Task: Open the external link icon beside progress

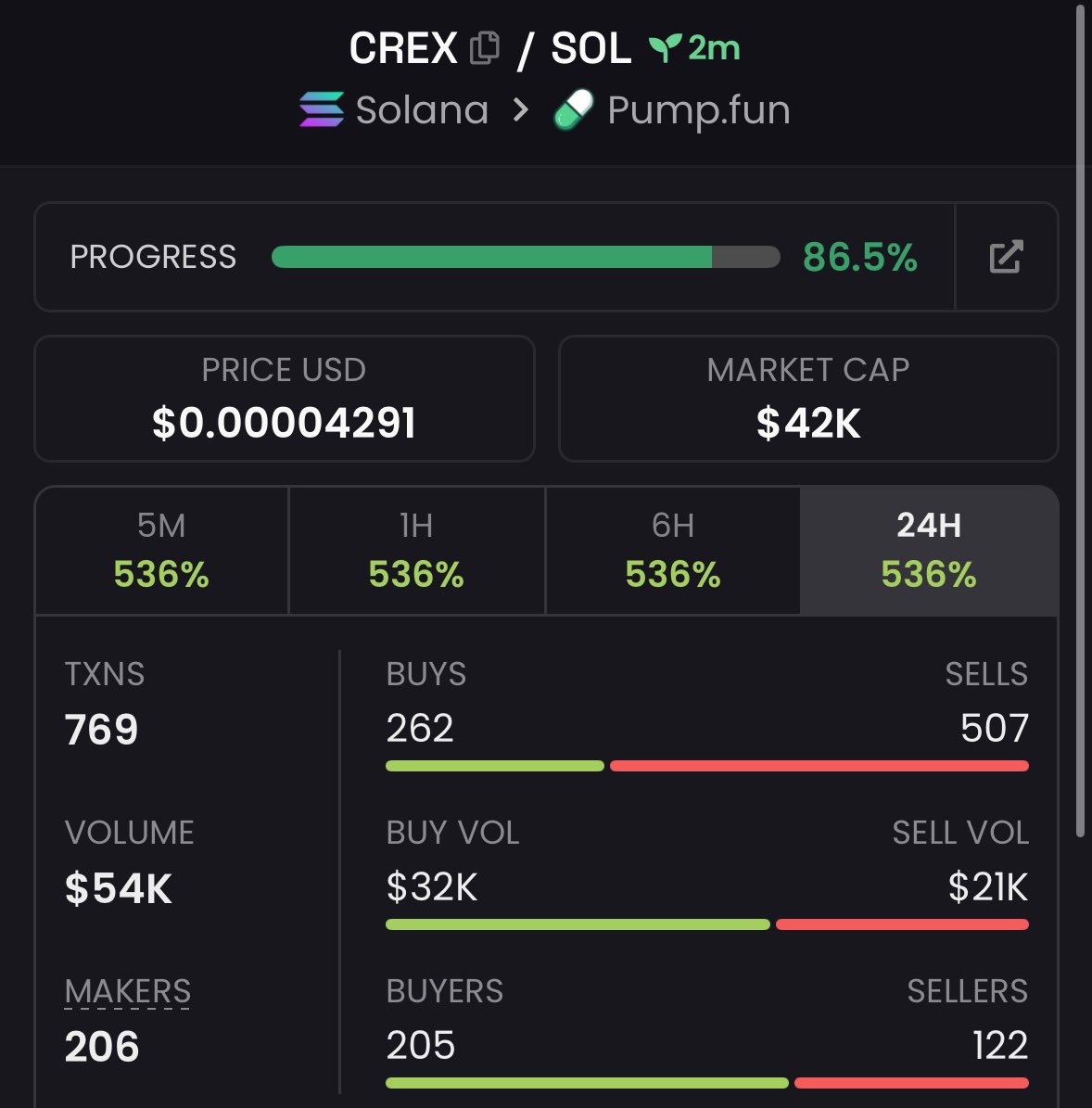Action: coord(1006,257)
